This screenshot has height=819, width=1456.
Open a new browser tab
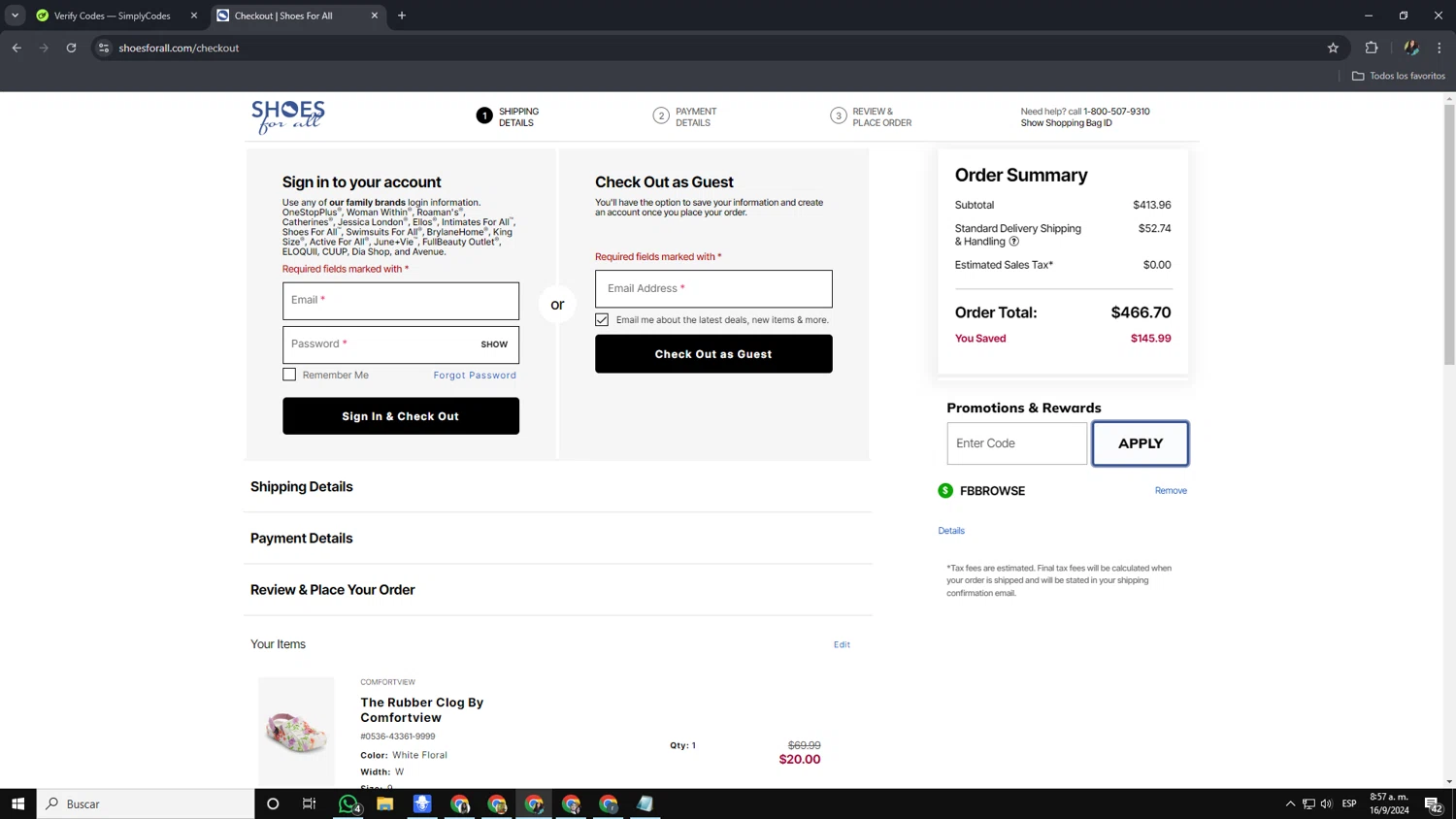click(x=402, y=16)
